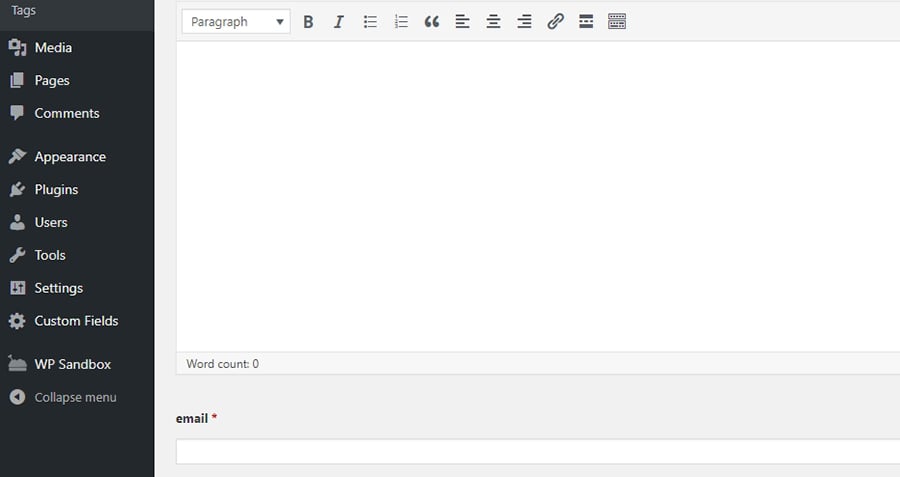Click the Pages sidebar icon
This screenshot has width=900, height=477.
coord(17,80)
